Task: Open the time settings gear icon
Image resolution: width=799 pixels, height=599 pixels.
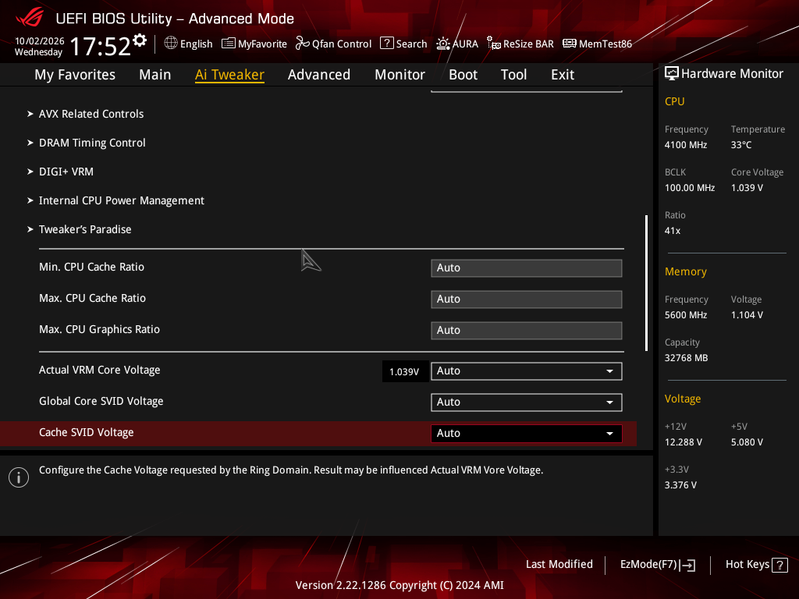Action: click(x=140, y=40)
